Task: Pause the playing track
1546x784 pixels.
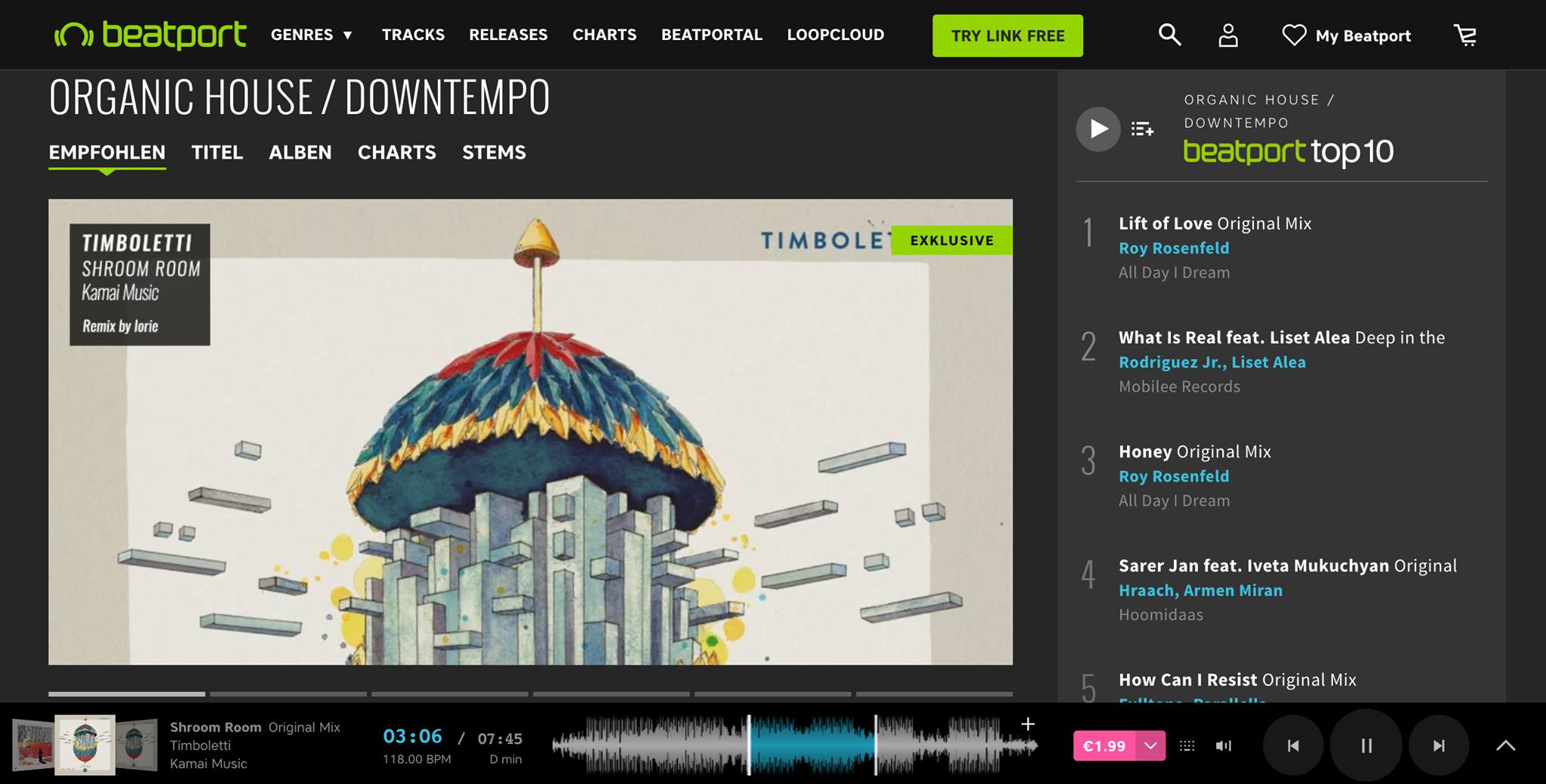Action: [x=1366, y=746]
